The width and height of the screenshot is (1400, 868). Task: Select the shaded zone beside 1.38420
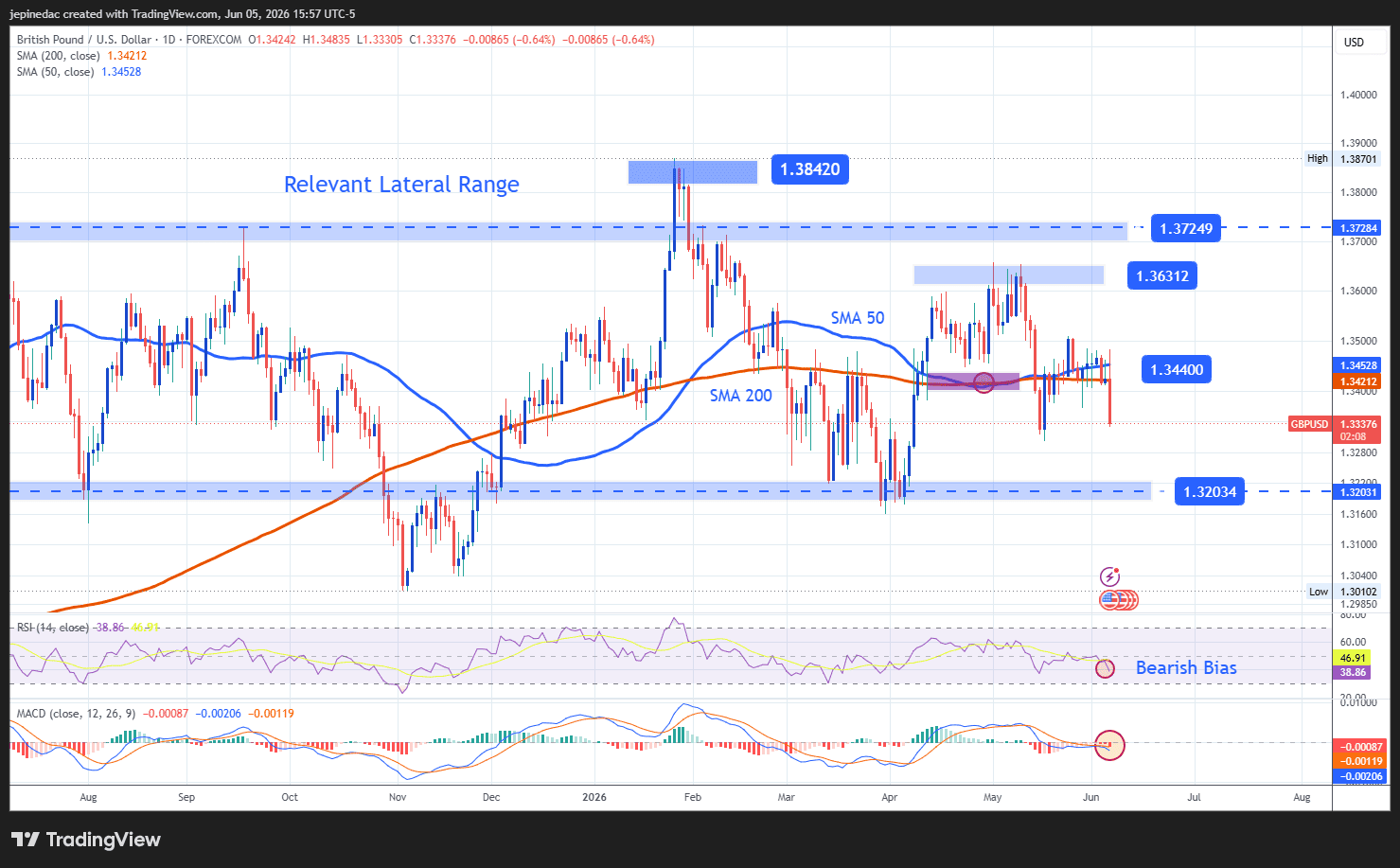point(693,172)
